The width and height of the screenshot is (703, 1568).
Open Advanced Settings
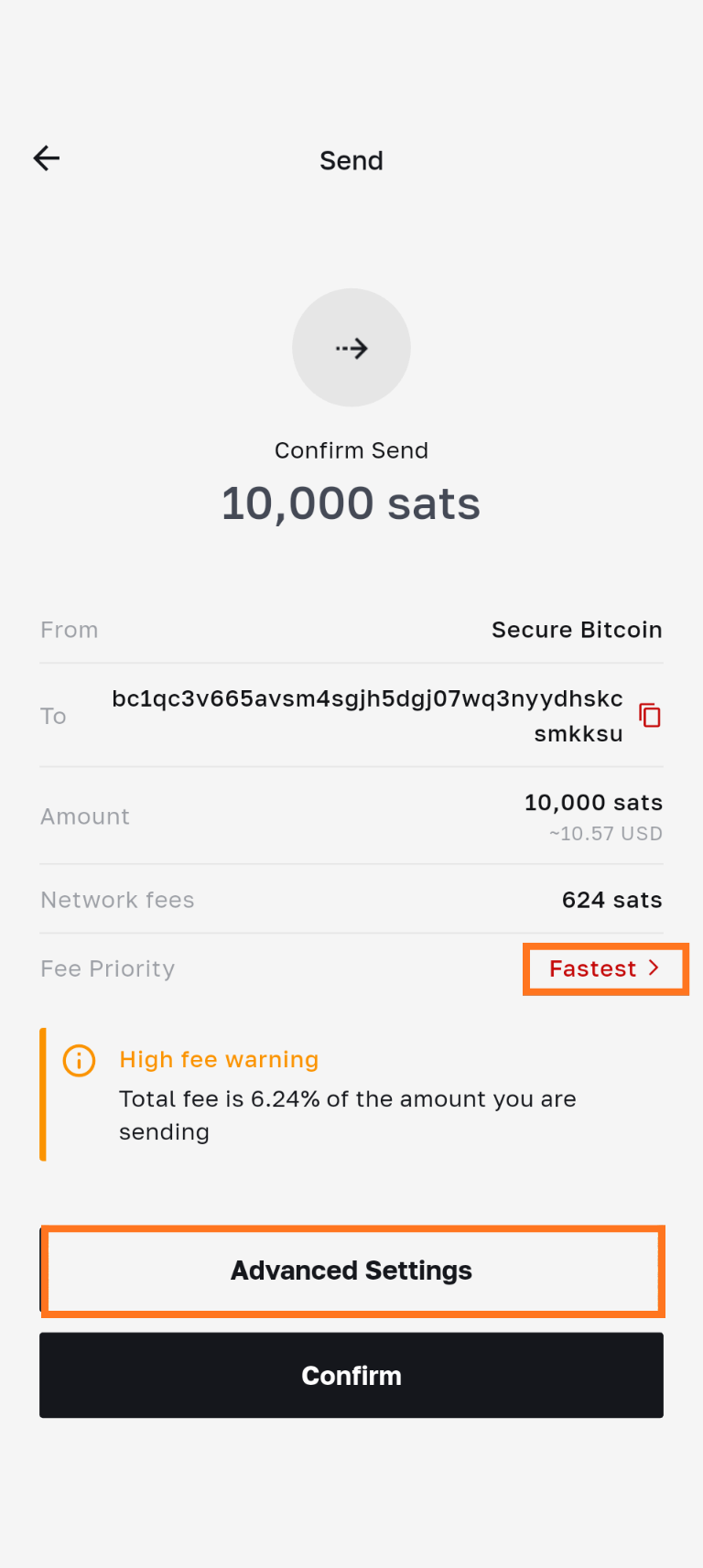click(x=351, y=1271)
